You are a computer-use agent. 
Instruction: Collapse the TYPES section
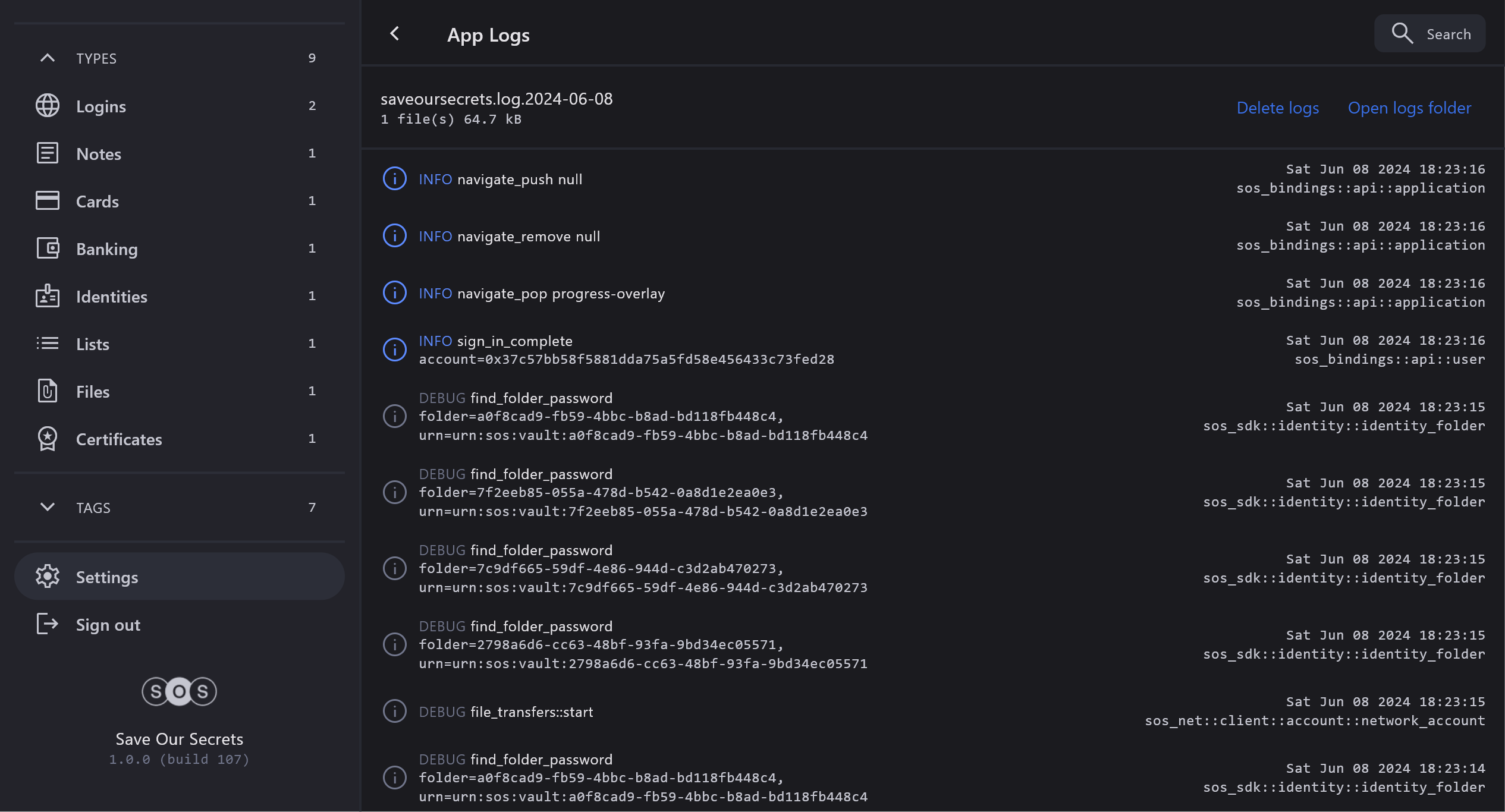point(48,58)
